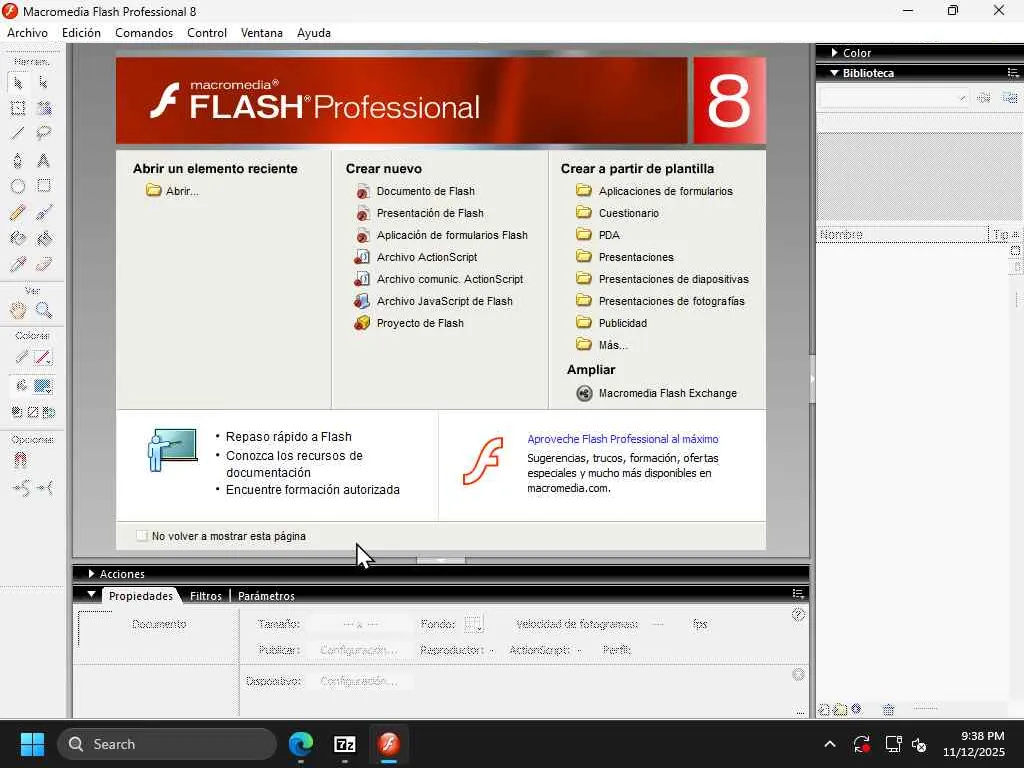Click the No Color button
Screen dimensions: 1024x768
point(33,412)
